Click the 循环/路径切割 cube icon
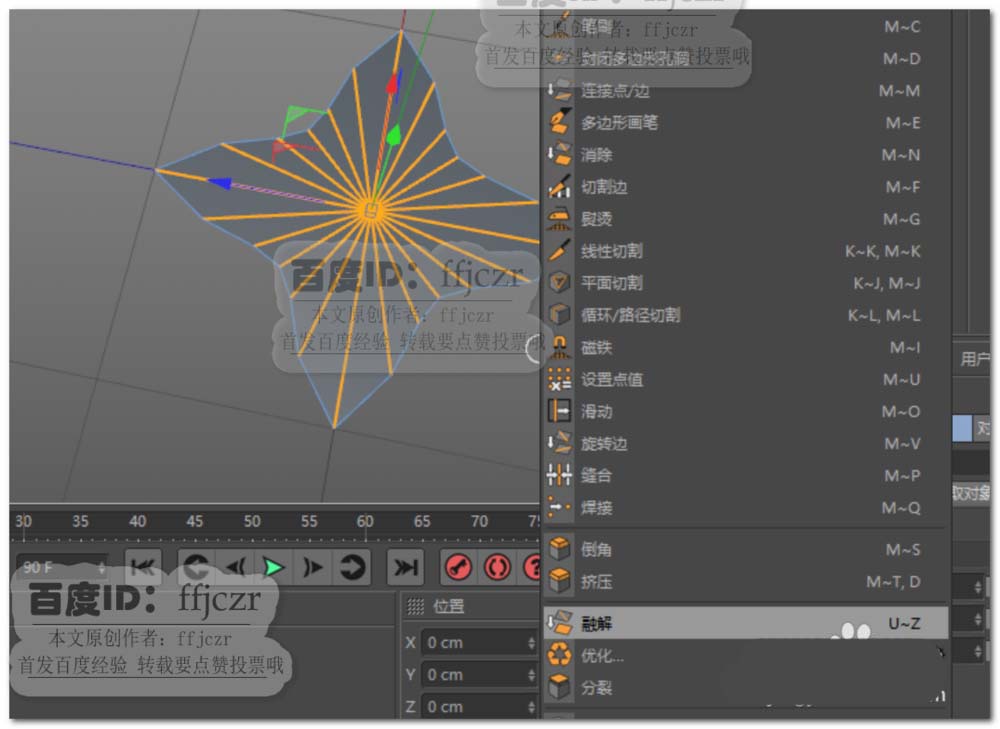This screenshot has width=1000, height=729. 559,314
